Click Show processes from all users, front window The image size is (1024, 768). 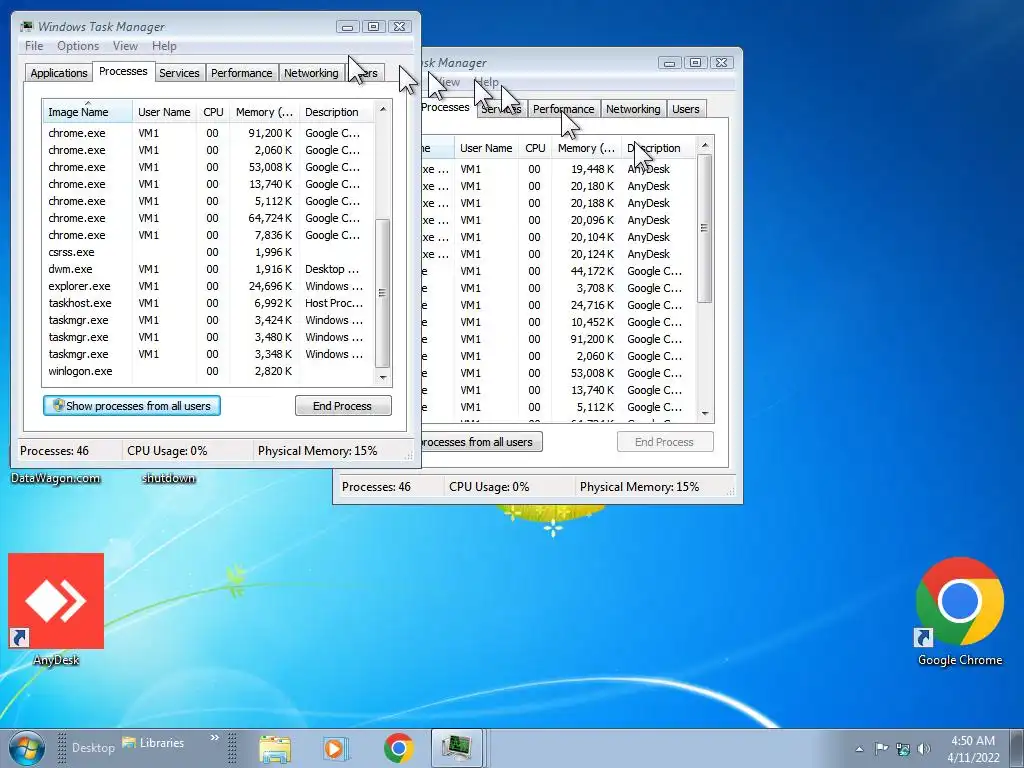click(132, 406)
